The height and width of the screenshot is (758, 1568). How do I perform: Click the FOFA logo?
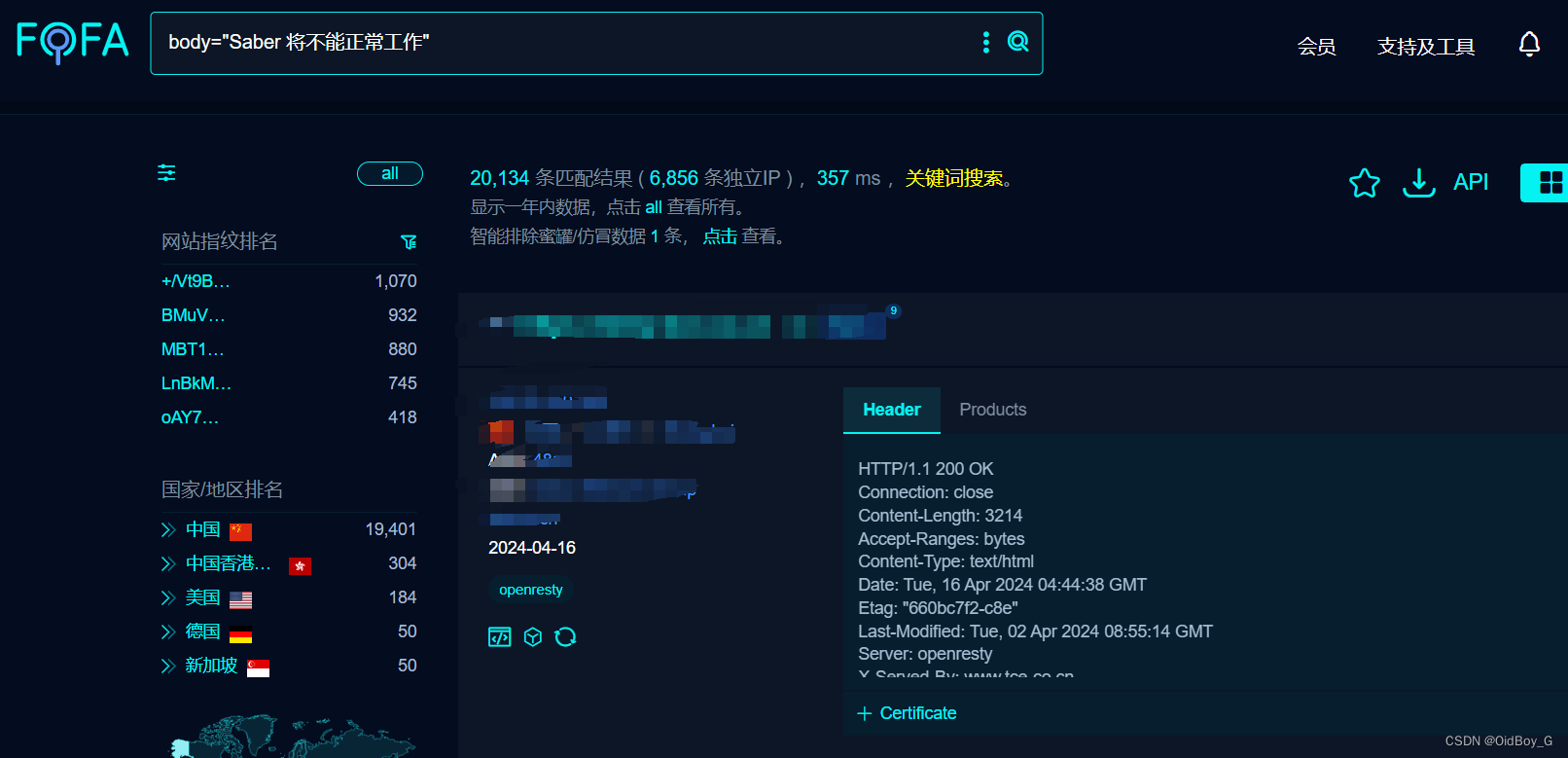[73, 42]
